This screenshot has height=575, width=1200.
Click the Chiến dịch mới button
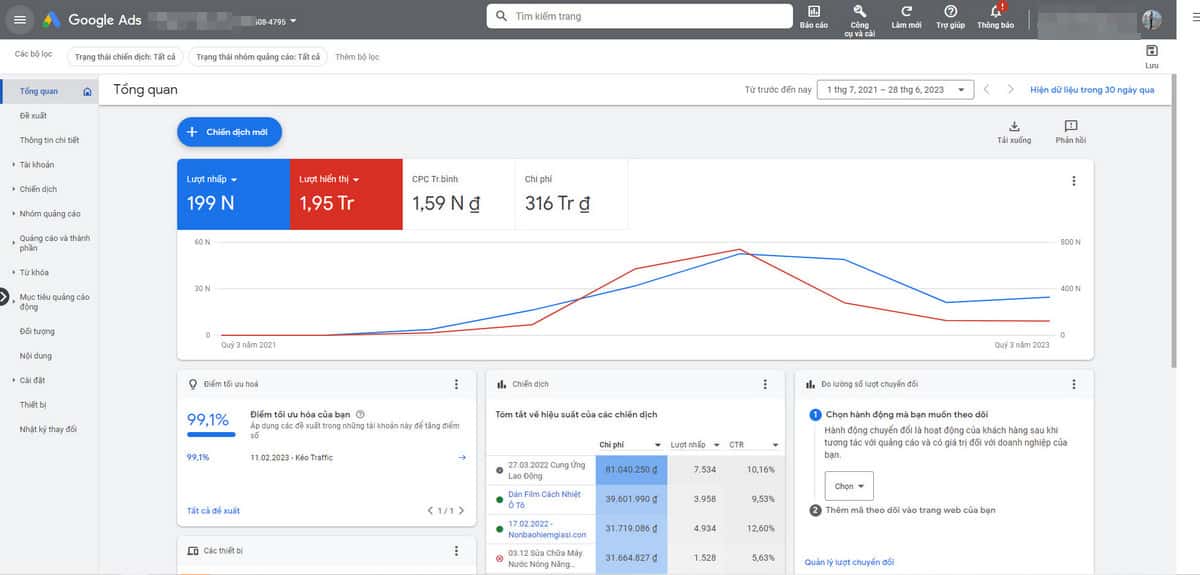229,132
